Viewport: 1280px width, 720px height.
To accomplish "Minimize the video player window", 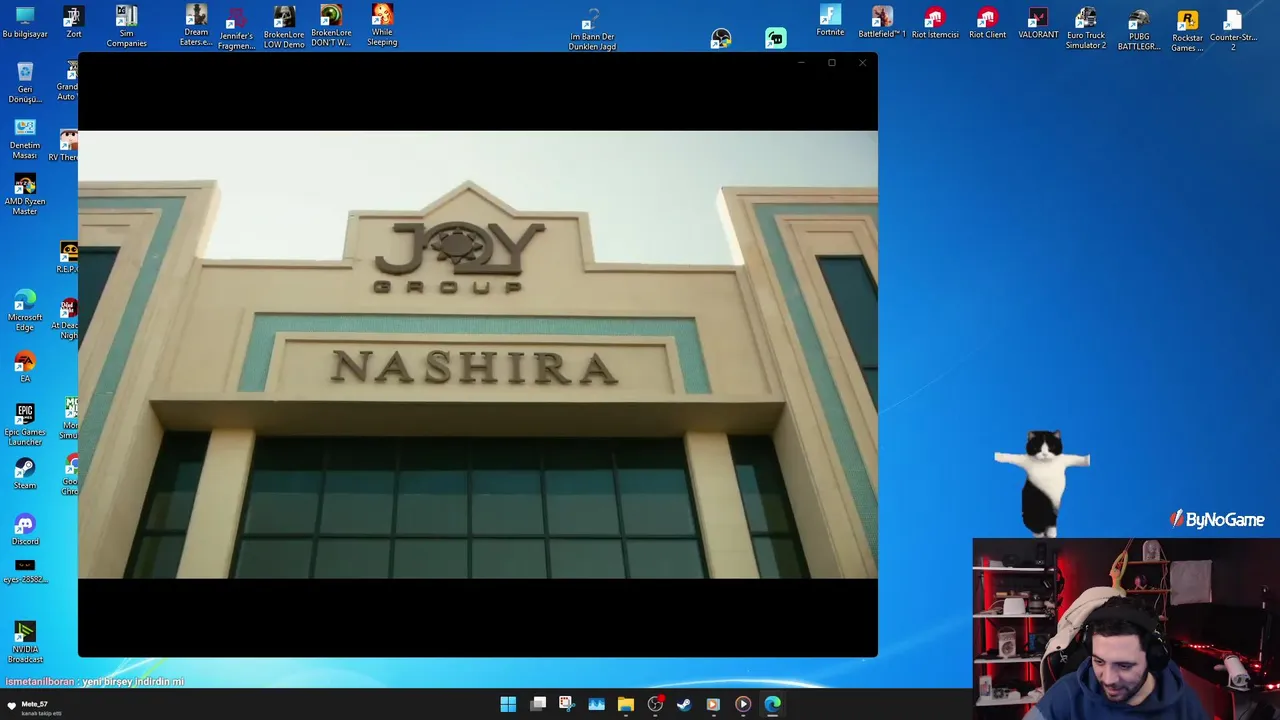I will tap(801, 63).
